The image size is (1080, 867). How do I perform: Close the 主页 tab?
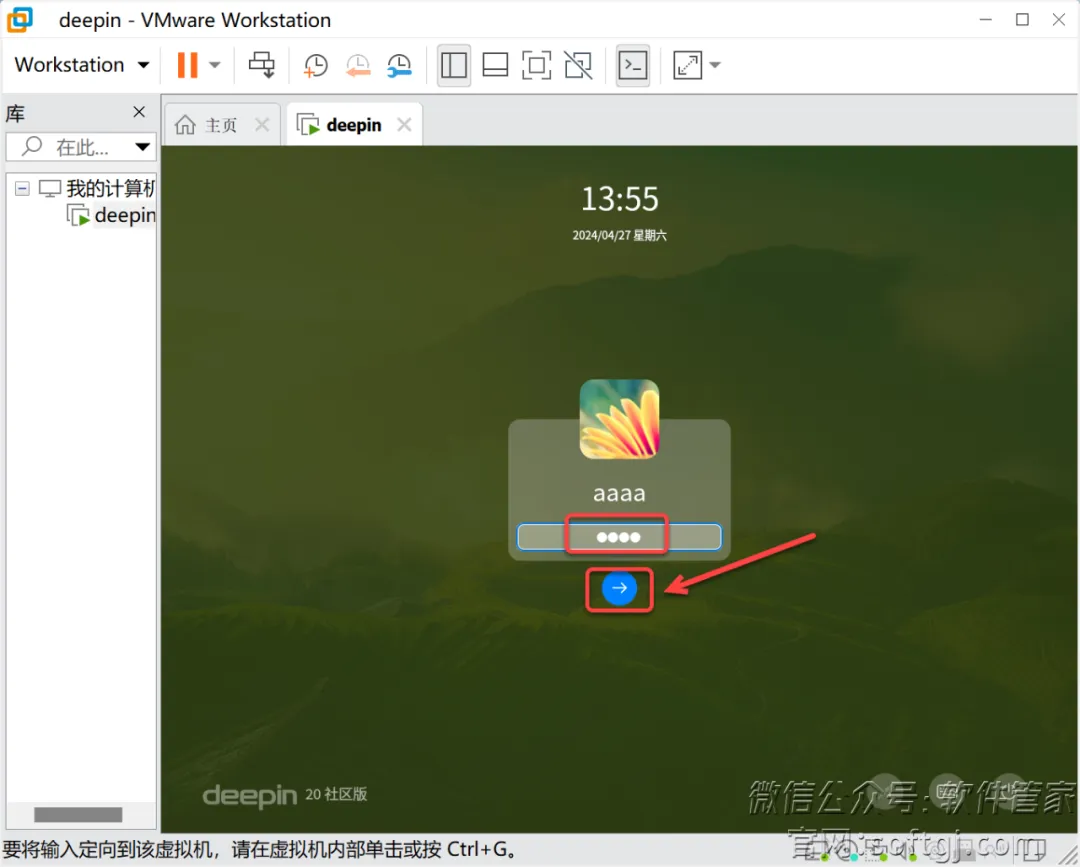click(262, 125)
